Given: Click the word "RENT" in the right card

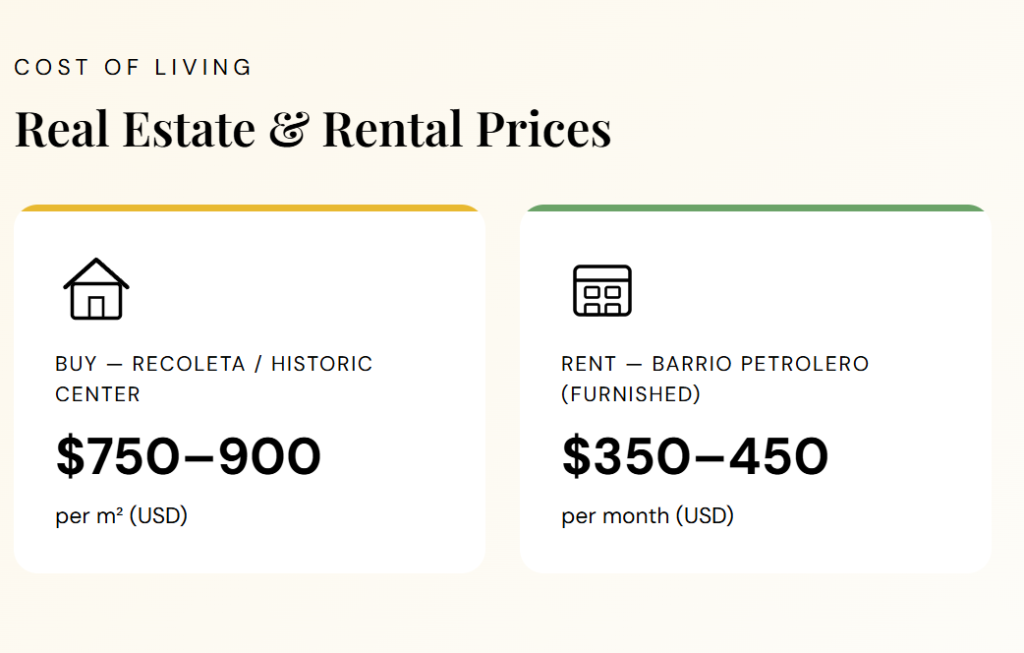Looking at the screenshot, I should tap(588, 364).
